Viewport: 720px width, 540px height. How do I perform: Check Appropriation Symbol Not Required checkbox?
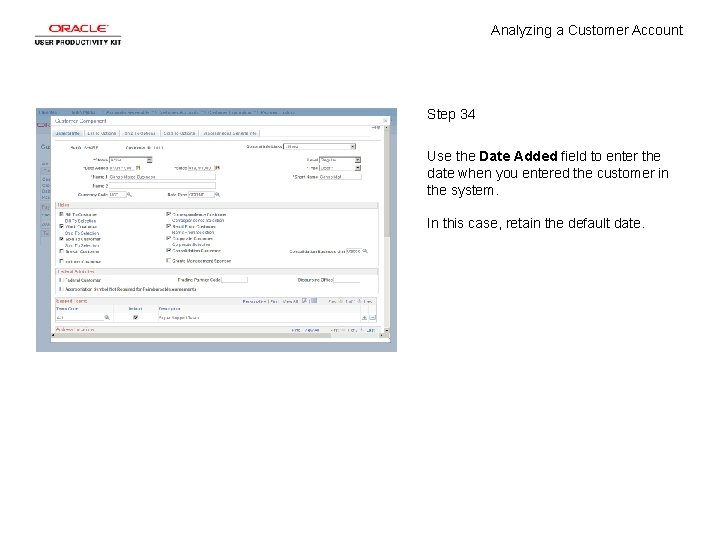[x=61, y=289]
